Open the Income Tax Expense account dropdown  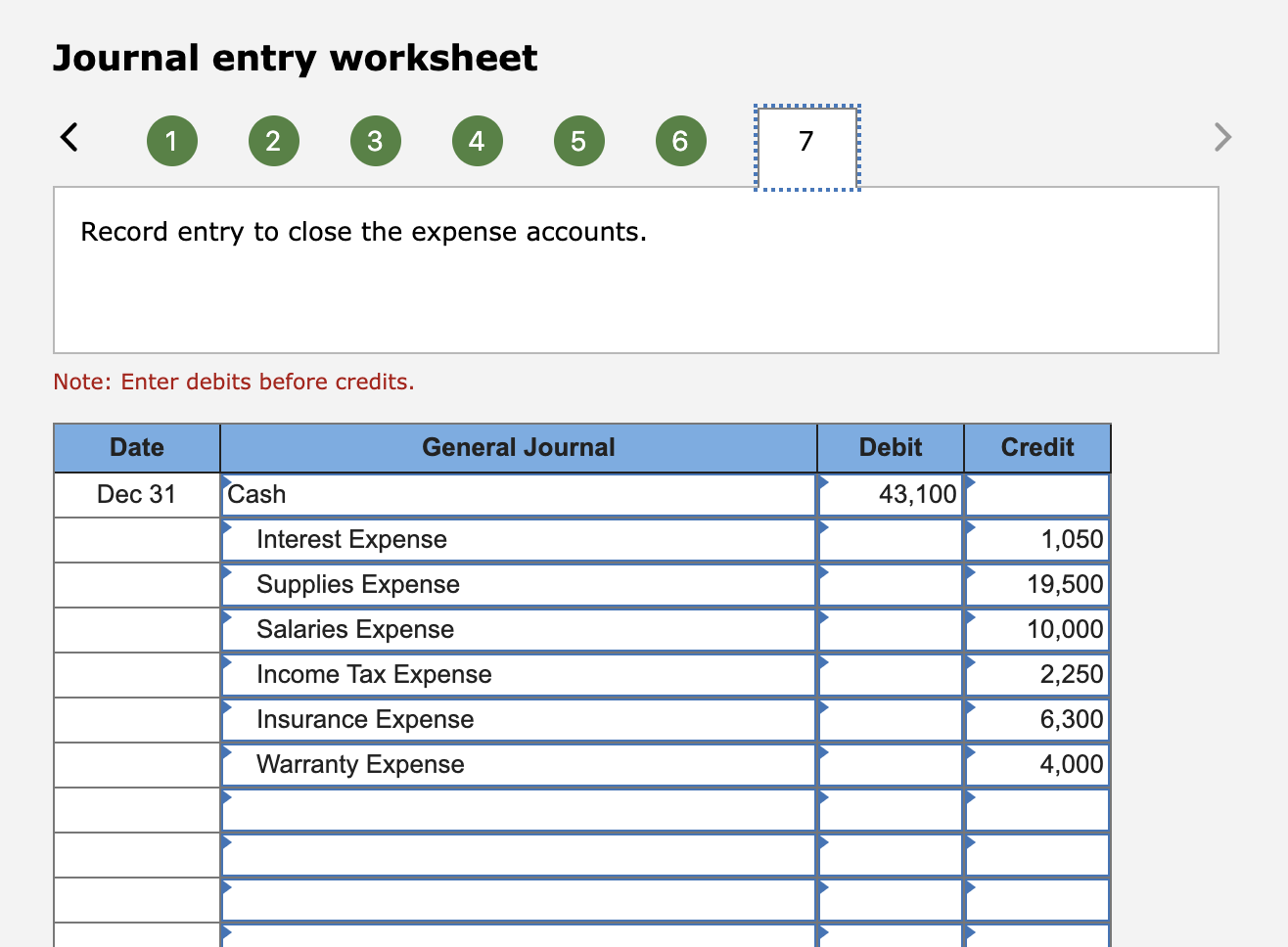tap(519, 675)
